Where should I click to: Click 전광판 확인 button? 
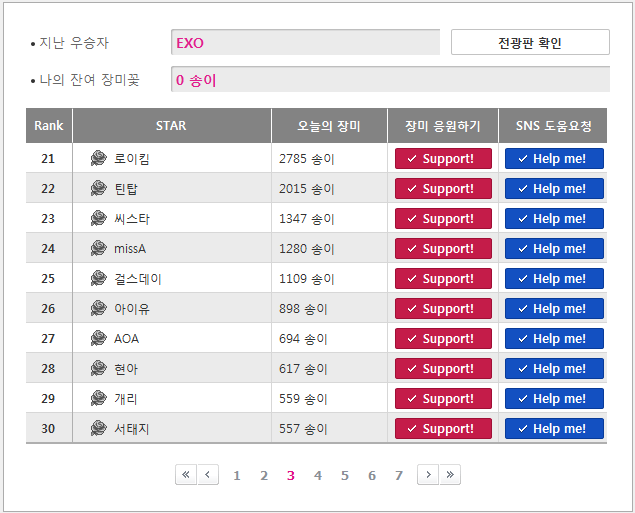coord(530,42)
